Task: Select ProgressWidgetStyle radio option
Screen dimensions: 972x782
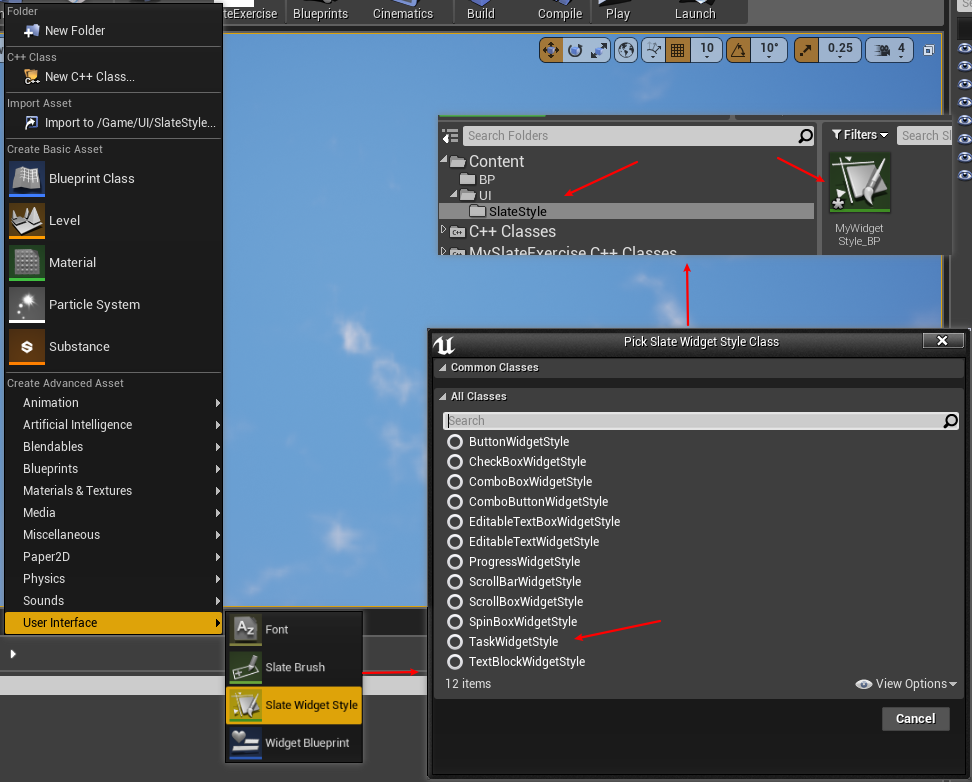Action: click(455, 562)
